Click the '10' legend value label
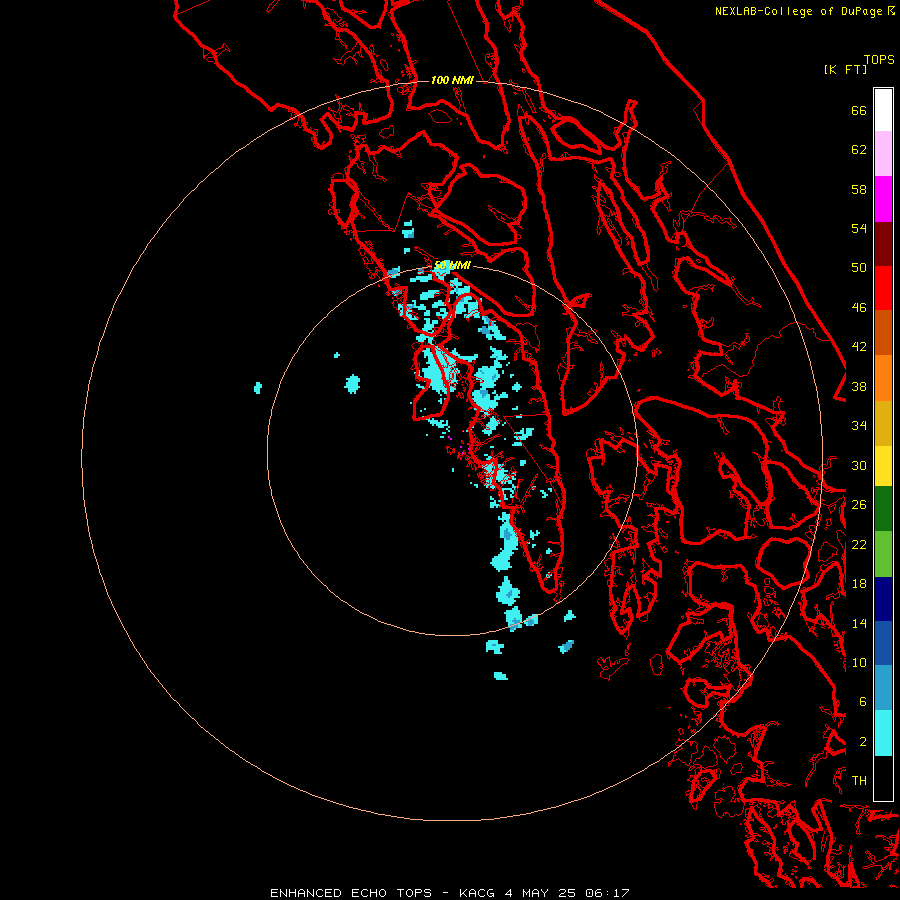 point(859,663)
